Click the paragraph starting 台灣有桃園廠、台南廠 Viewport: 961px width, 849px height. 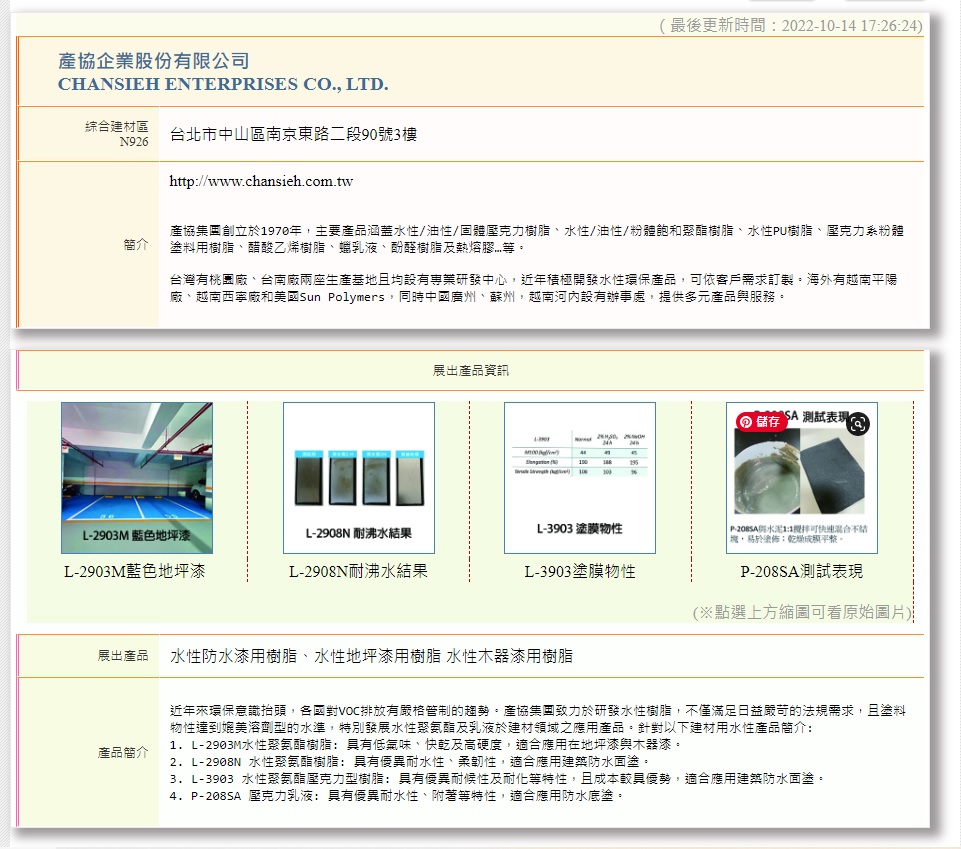tap(533, 288)
